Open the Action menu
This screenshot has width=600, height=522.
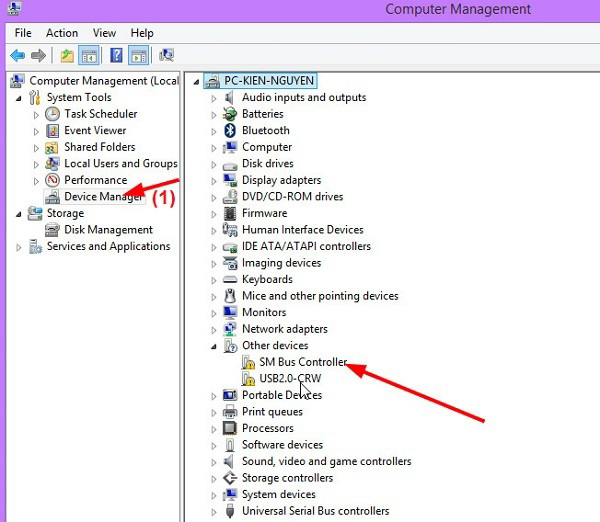coord(62,33)
